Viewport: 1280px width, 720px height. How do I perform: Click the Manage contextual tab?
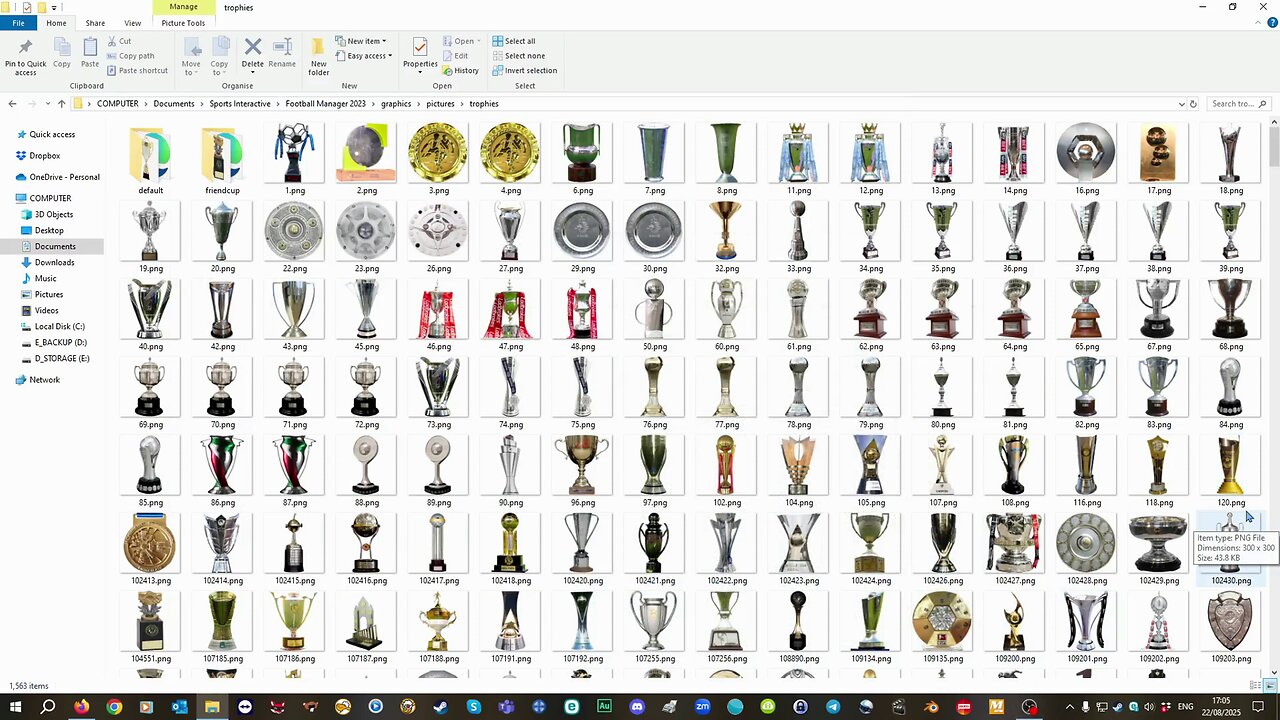183,7
